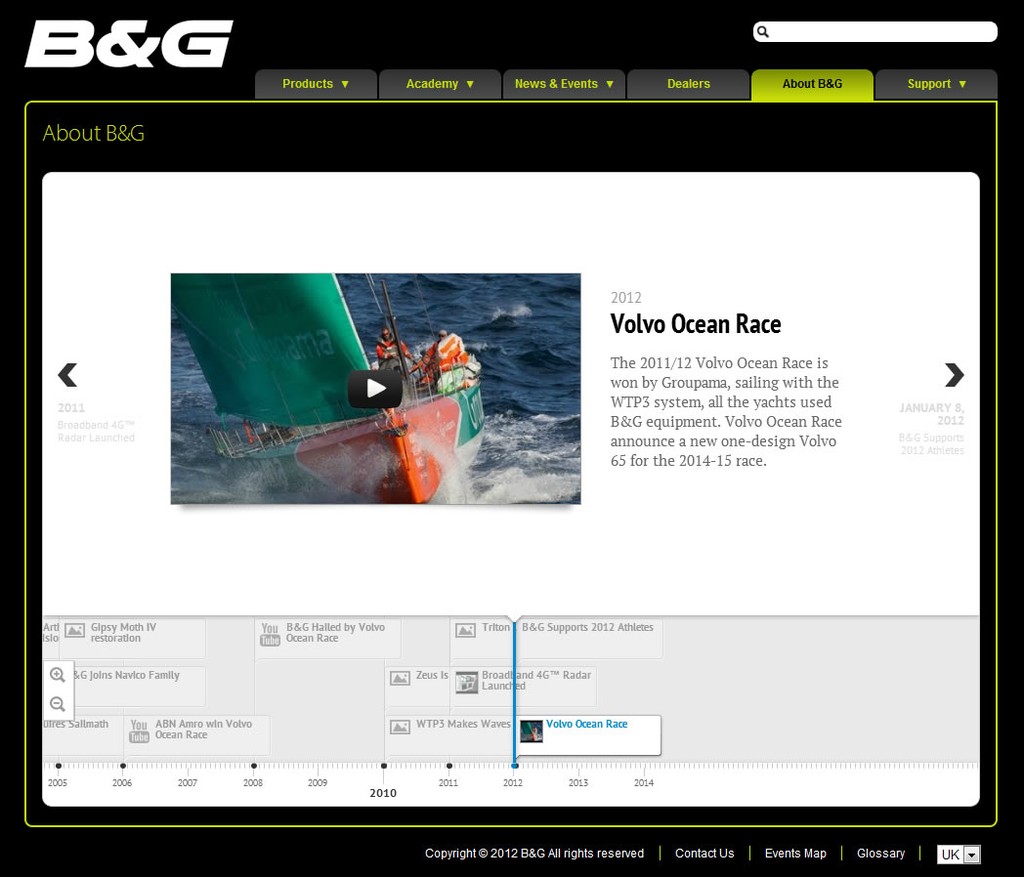Click the 2012 timeline marker dot
This screenshot has width=1024, height=877.
pyautogui.click(x=515, y=765)
